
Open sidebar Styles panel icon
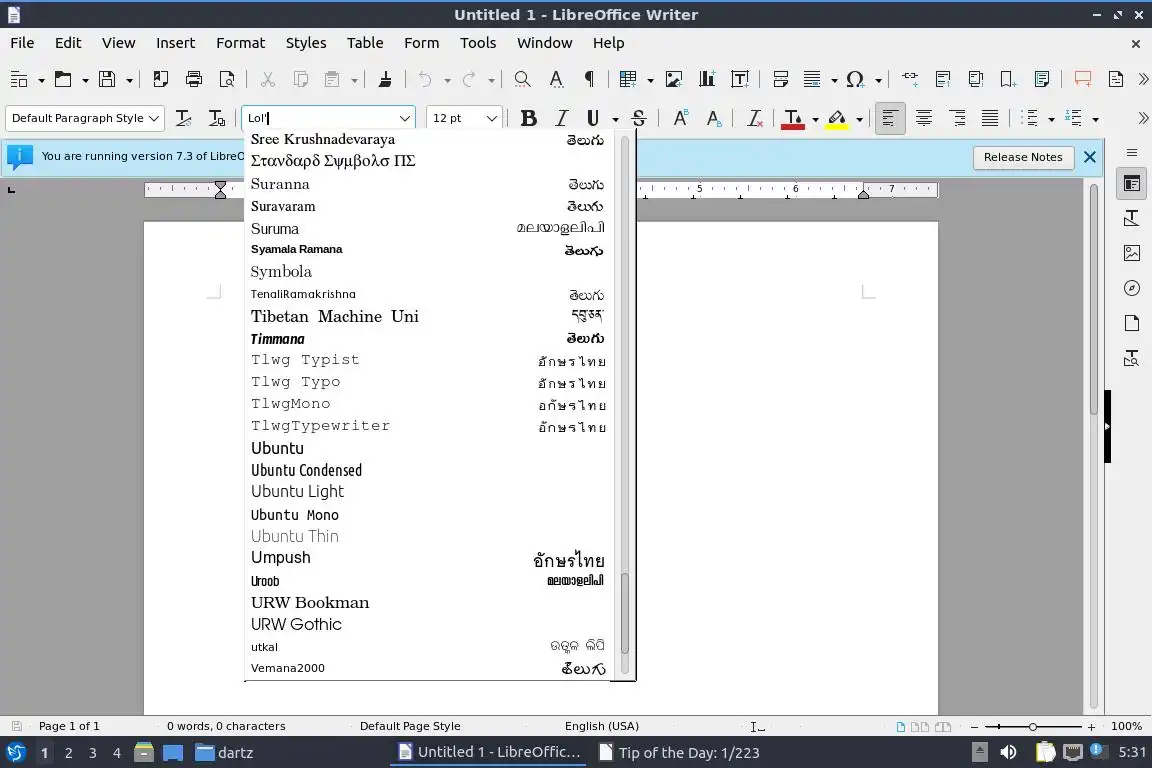1131,218
